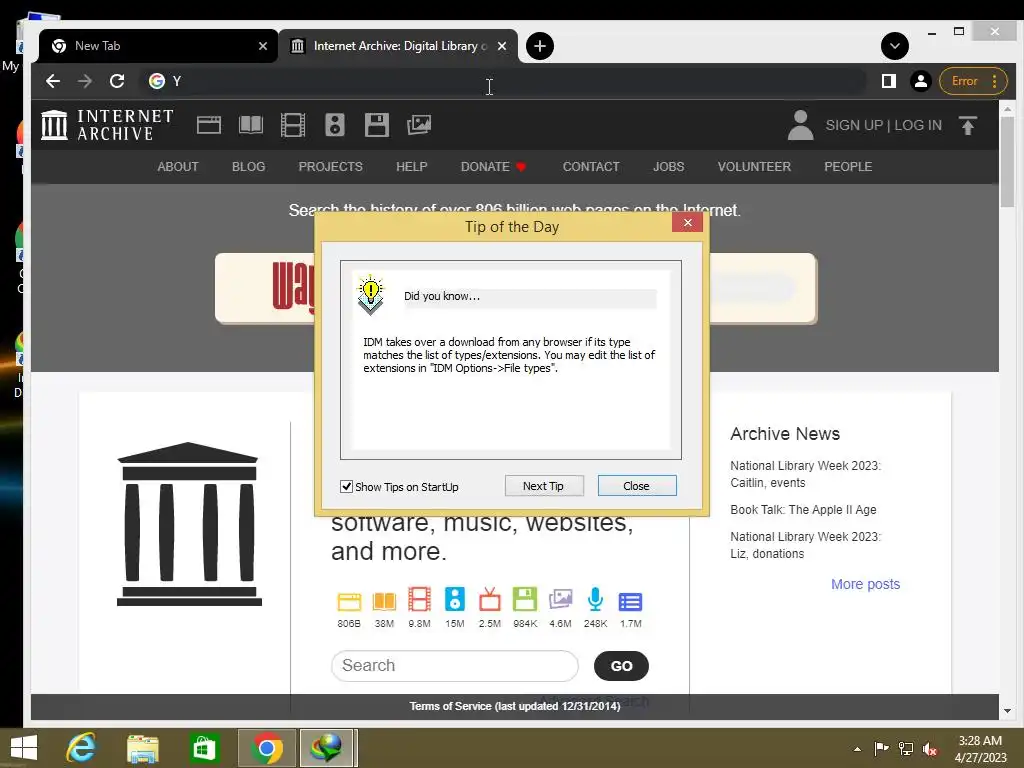Open the Windows Start button
Image resolution: width=1024 pixels, height=768 pixels.
click(24, 748)
